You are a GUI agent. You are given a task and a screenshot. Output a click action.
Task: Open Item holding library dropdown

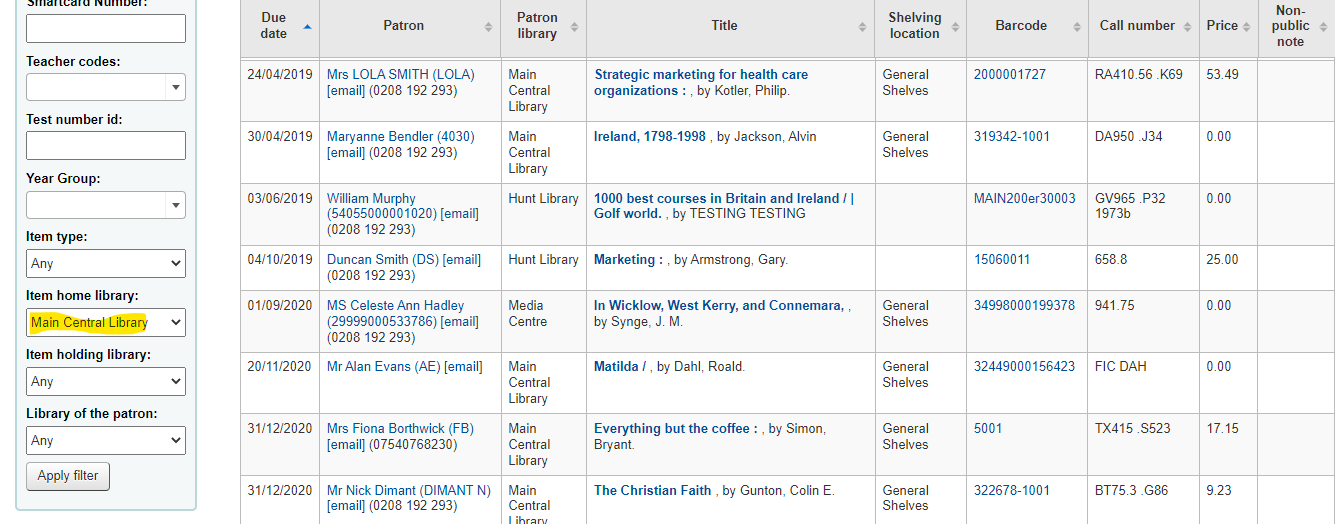(x=106, y=381)
